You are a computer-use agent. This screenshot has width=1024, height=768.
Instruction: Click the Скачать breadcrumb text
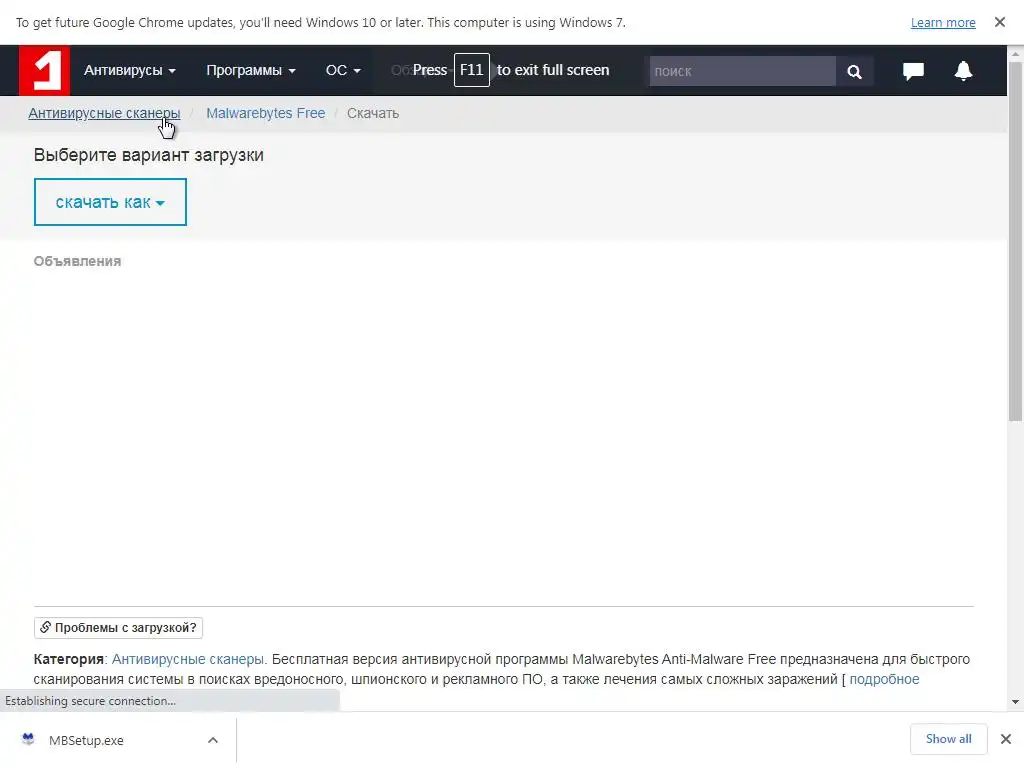click(373, 113)
